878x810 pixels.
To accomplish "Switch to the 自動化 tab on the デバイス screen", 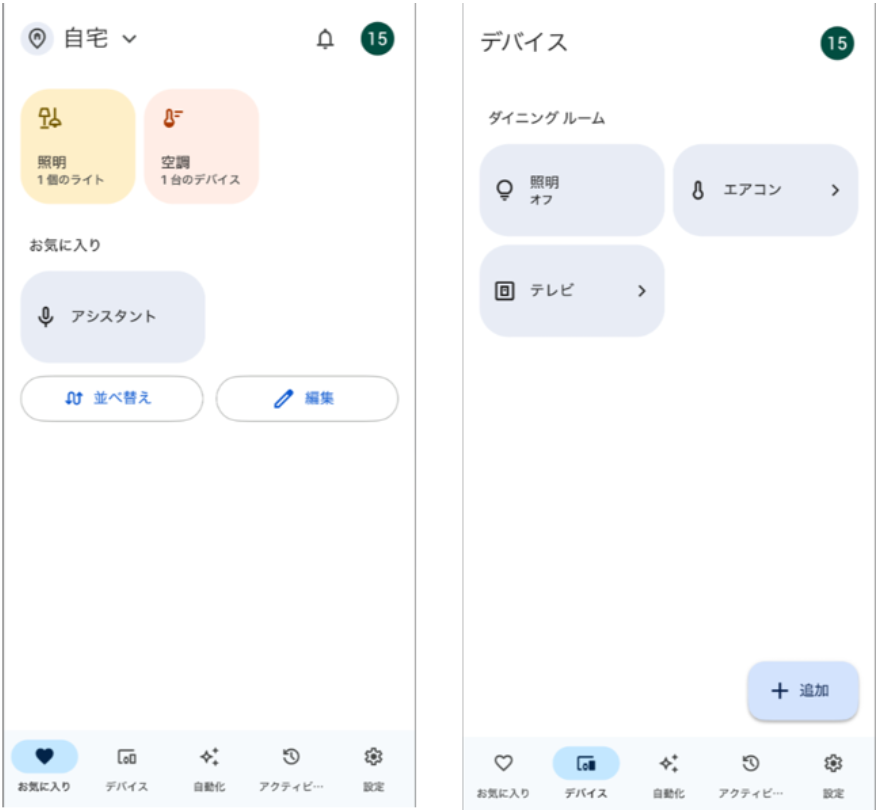I will point(668,772).
